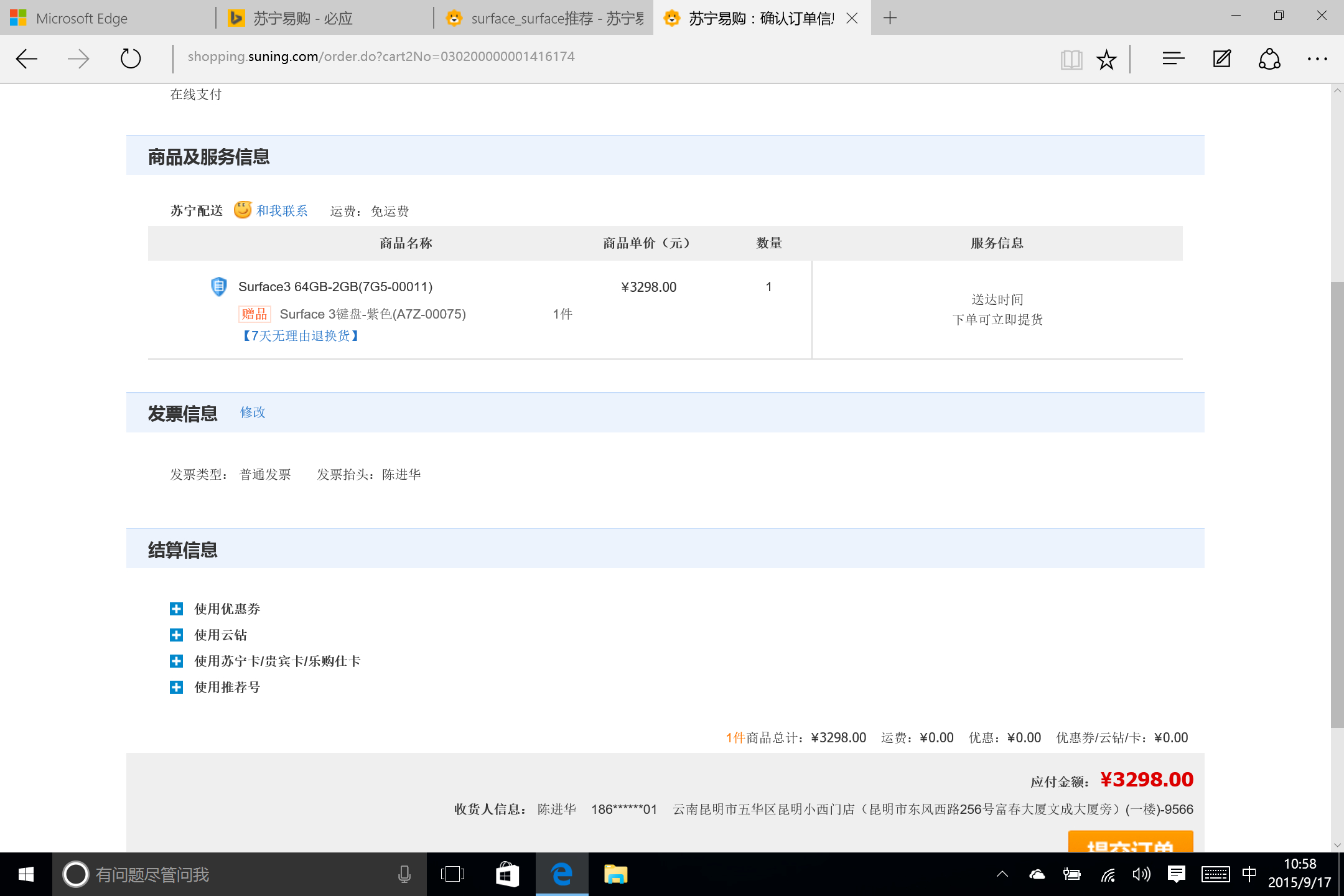The width and height of the screenshot is (1344, 896).
Task: Expand 使用优惠券 option
Action: (x=177, y=609)
